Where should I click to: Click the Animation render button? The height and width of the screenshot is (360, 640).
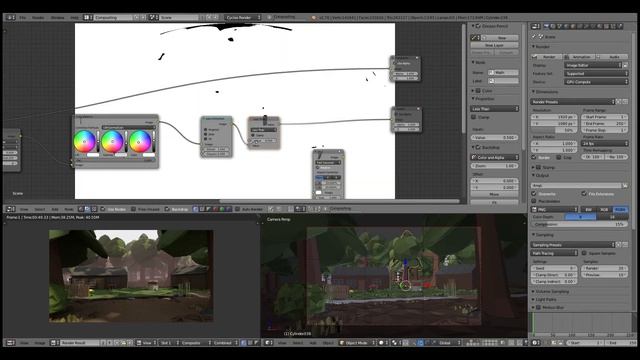pyautogui.click(x=579, y=57)
